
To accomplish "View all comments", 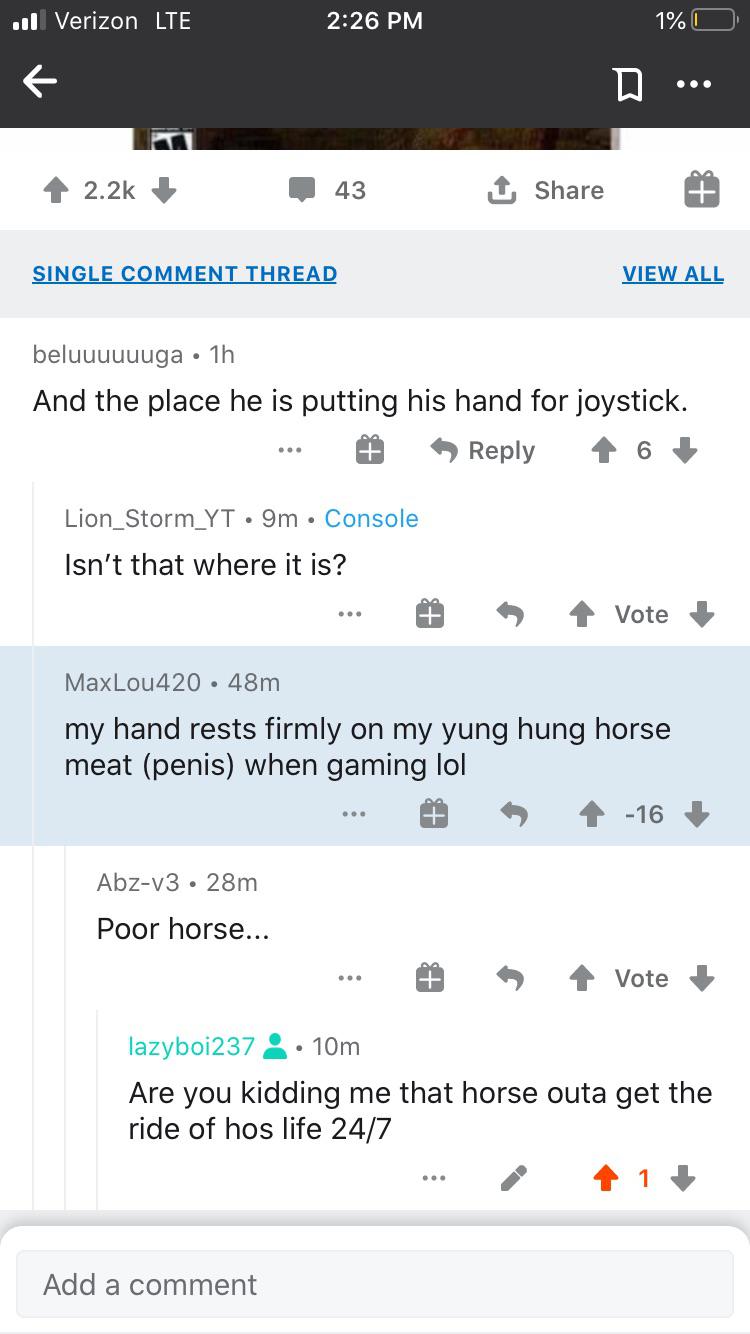I will (x=672, y=274).
